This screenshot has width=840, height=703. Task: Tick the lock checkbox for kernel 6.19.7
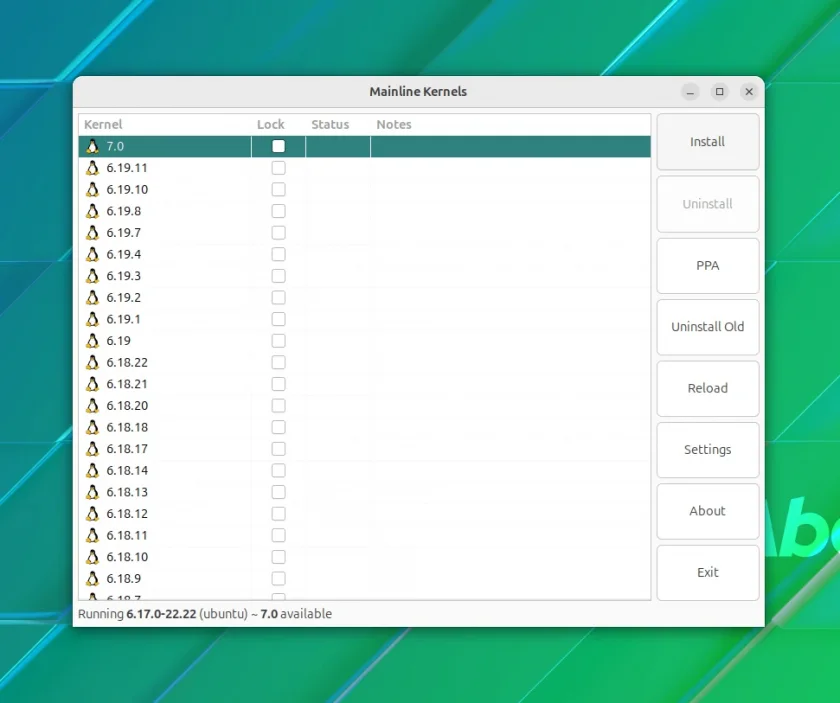pyautogui.click(x=279, y=233)
